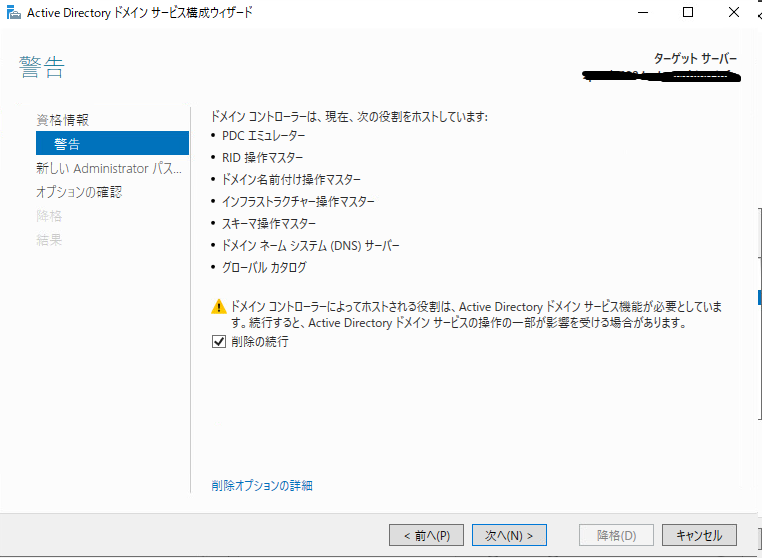Click the 降格(D) demote button

(616, 535)
